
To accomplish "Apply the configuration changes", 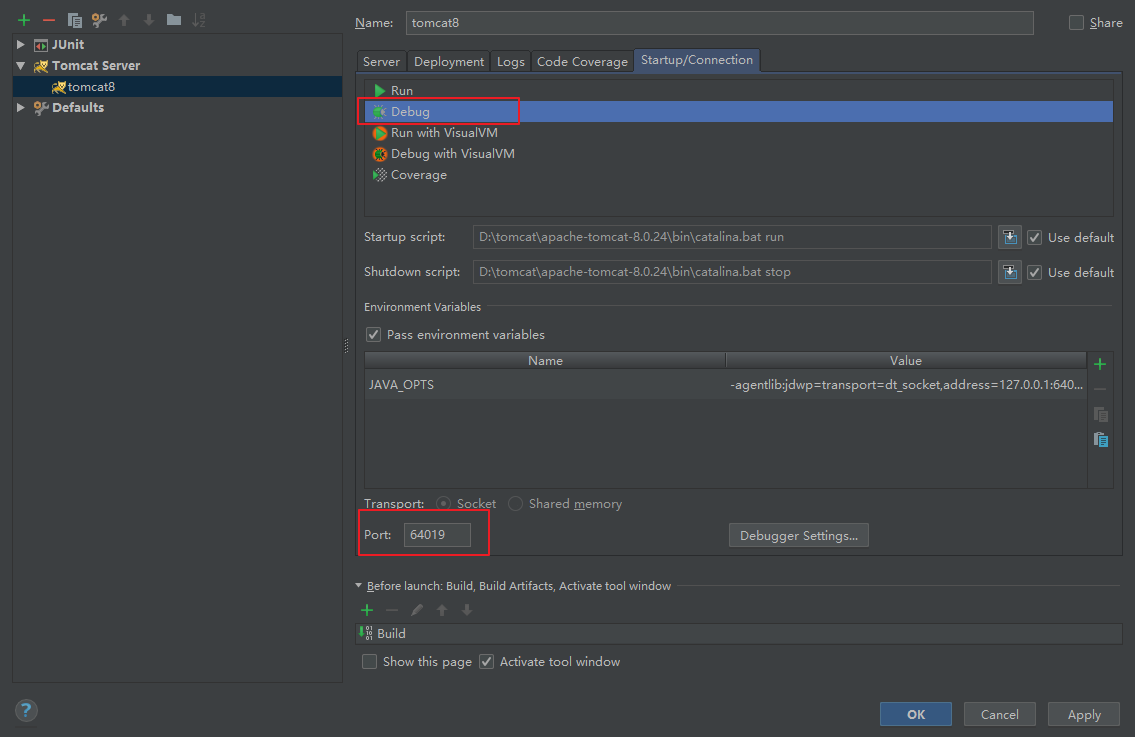I will [1083, 714].
